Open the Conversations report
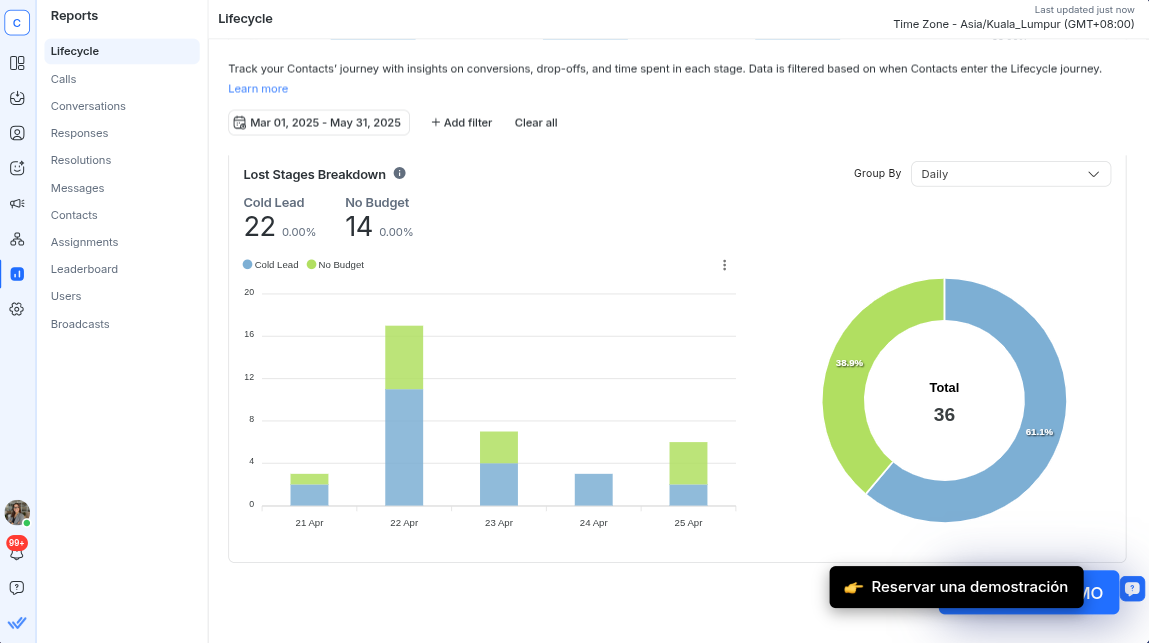Image resolution: width=1149 pixels, height=643 pixels. point(88,106)
